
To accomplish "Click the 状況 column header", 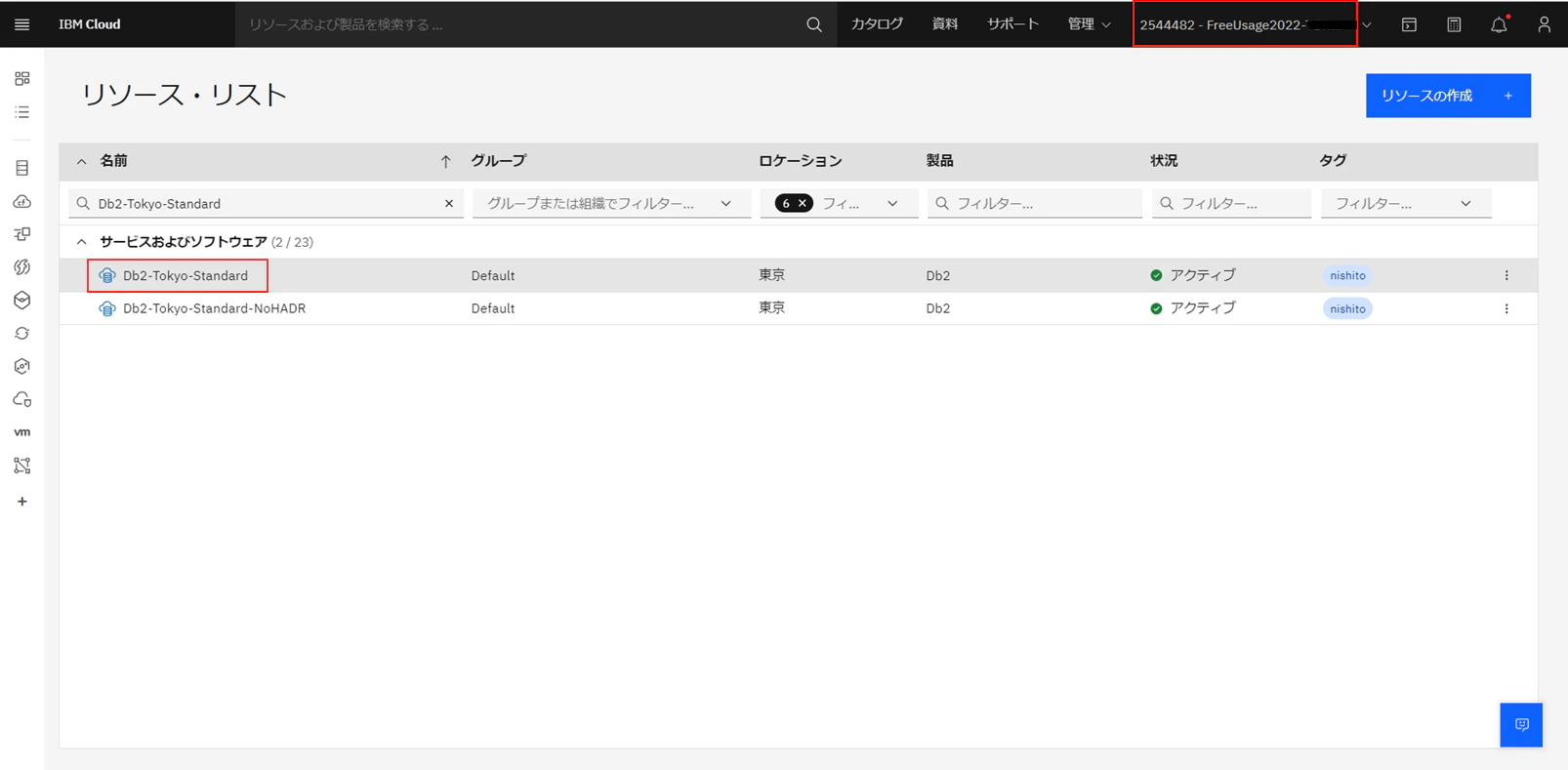I will pyautogui.click(x=1164, y=161).
